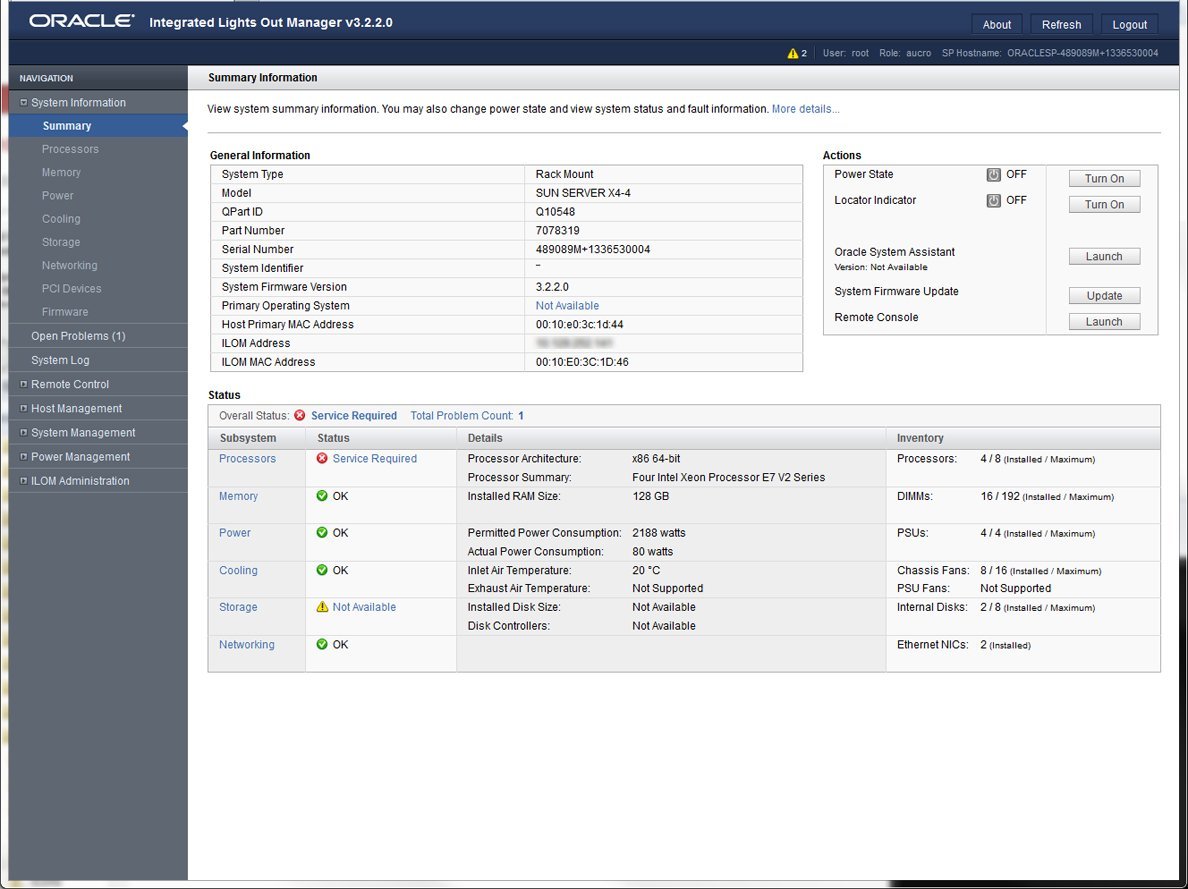Open Cooling subsystem link in Status table
This screenshot has width=1188, height=889.
(x=239, y=570)
